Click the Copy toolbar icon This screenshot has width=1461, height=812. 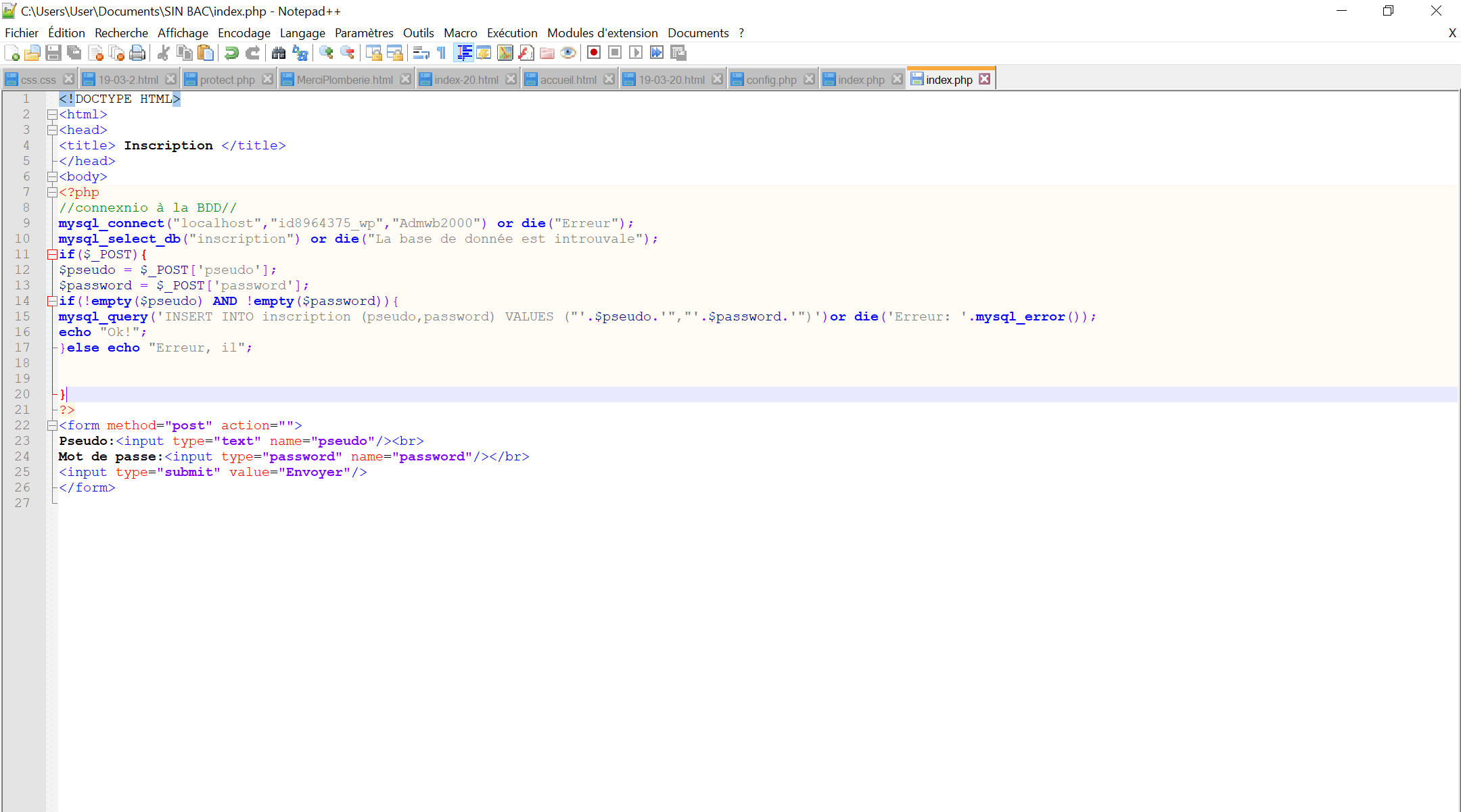(x=184, y=53)
